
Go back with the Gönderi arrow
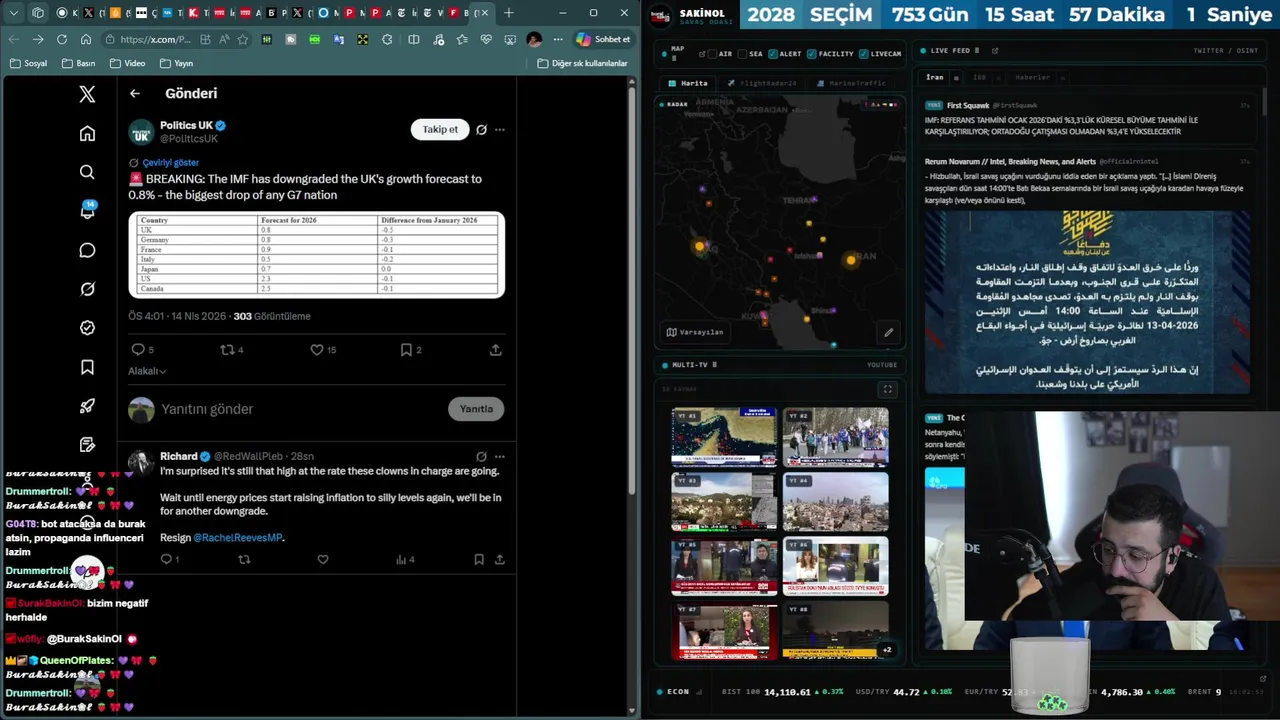(135, 93)
